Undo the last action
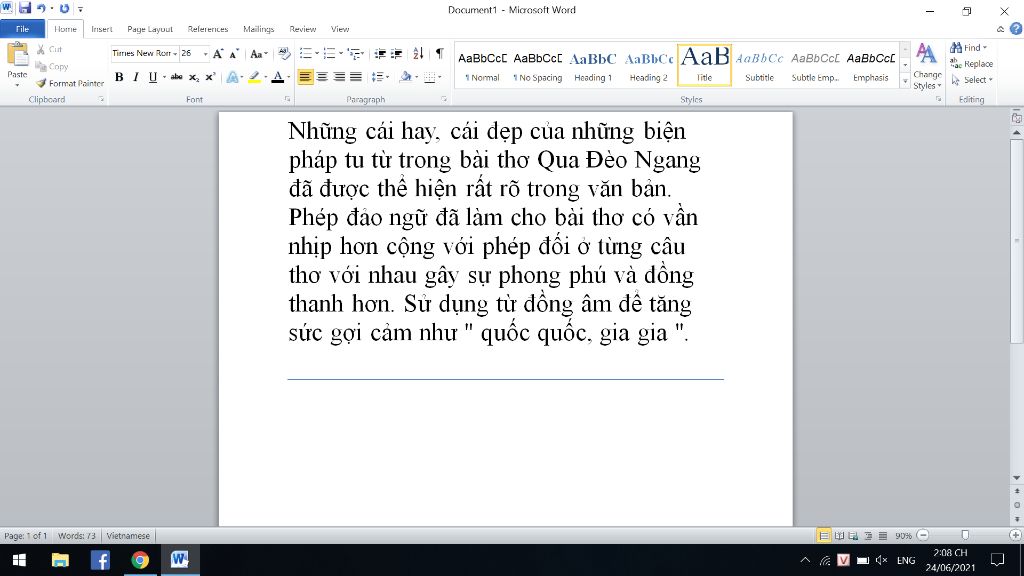This screenshot has width=1024, height=576. [41, 8]
